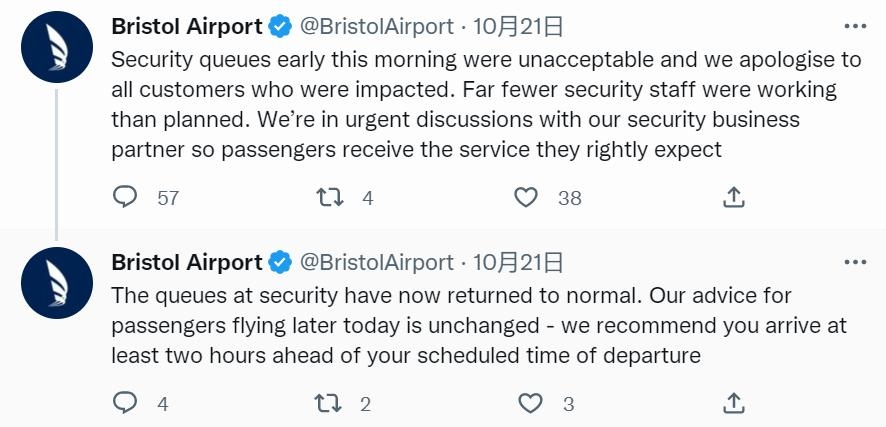Open Bristol Airport avatar on first tweet
The image size is (886, 427).
pyautogui.click(x=57, y=47)
